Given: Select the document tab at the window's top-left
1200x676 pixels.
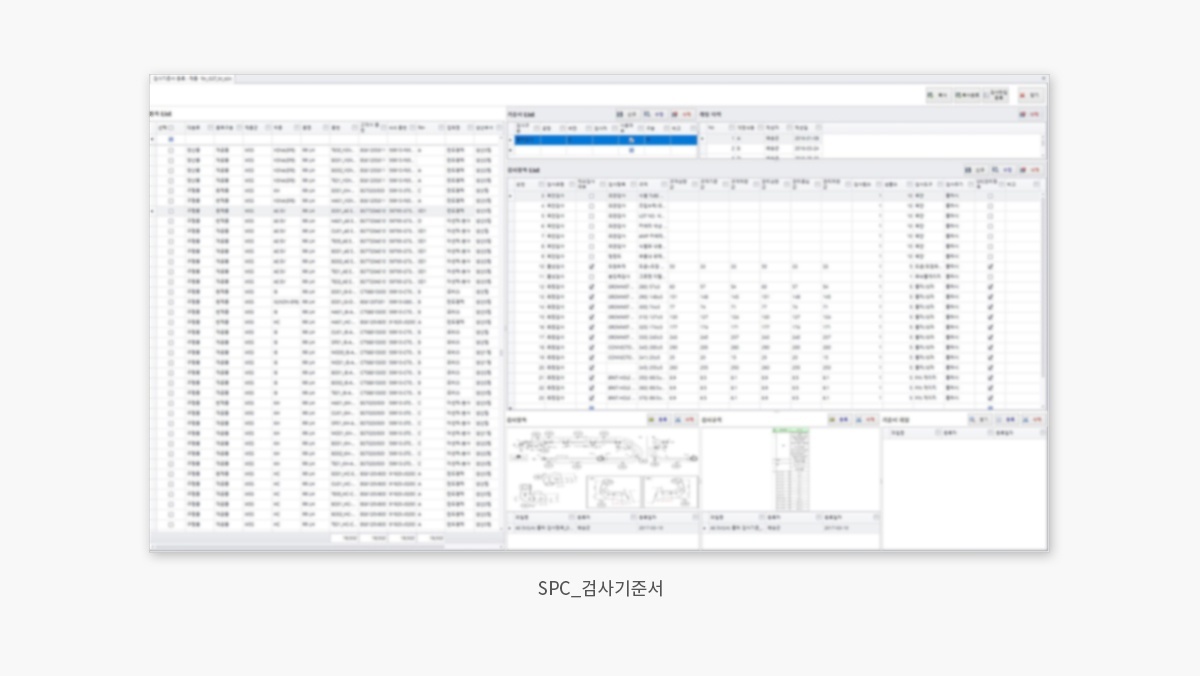Looking at the screenshot, I should (x=192, y=78).
